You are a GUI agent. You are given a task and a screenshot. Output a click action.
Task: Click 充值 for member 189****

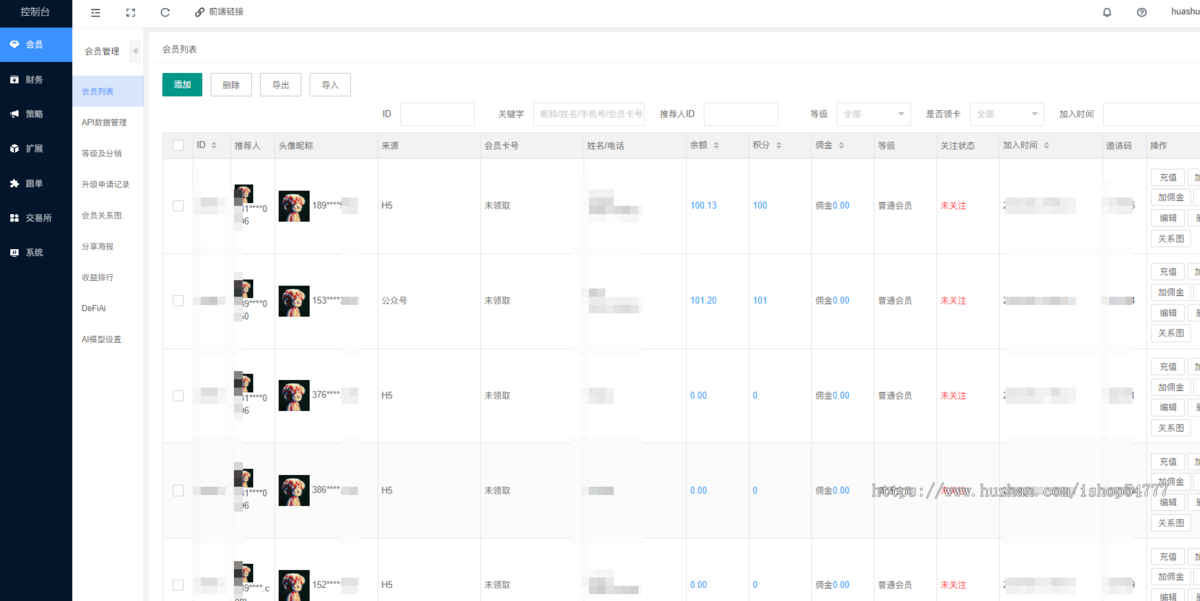click(1168, 177)
